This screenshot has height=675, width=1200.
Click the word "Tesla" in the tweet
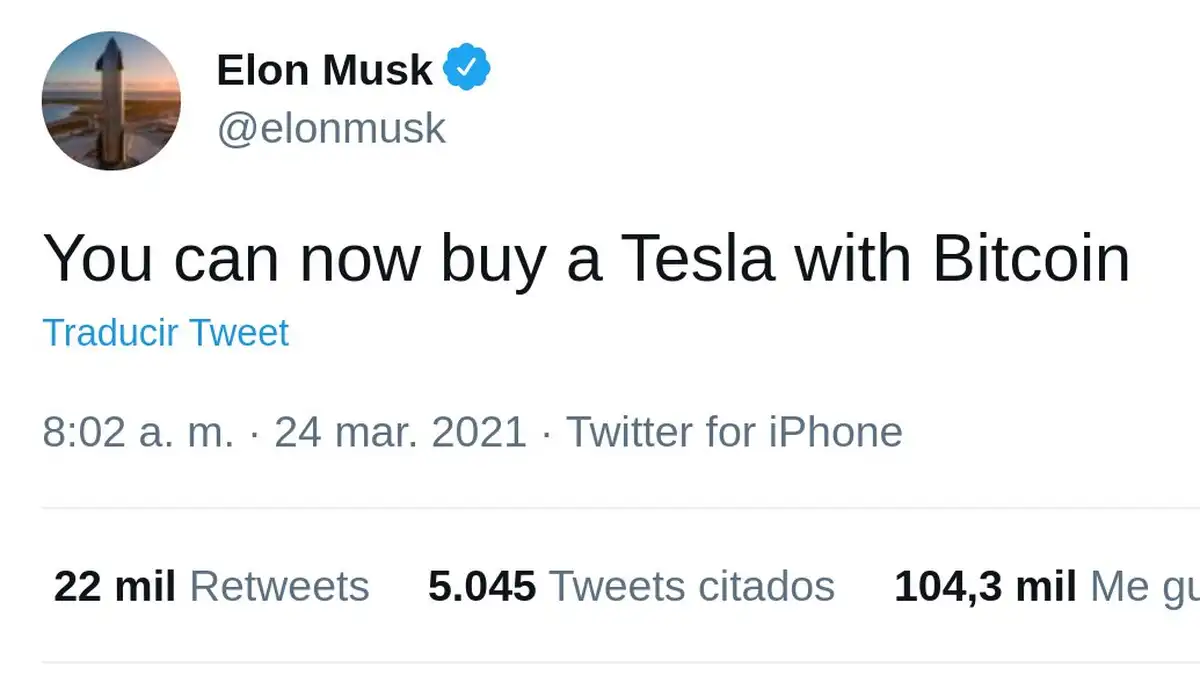[x=698, y=258]
